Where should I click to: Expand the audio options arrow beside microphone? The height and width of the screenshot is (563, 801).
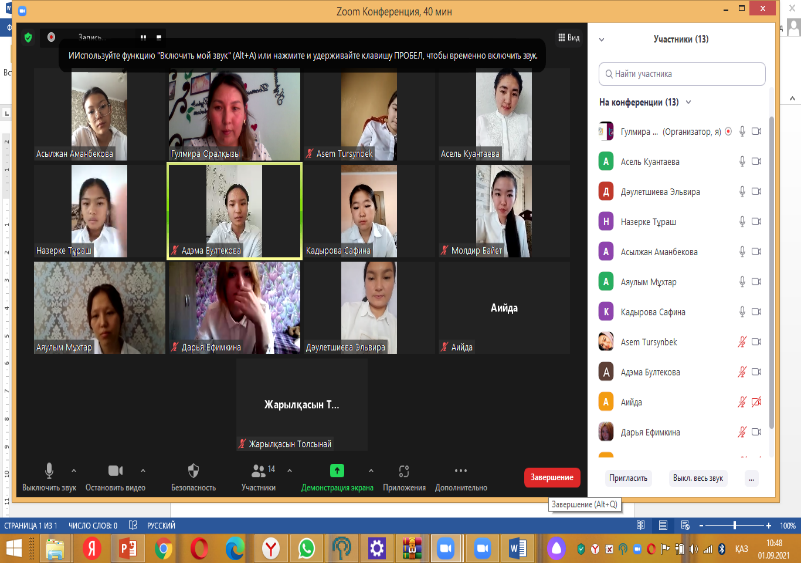pos(74,470)
